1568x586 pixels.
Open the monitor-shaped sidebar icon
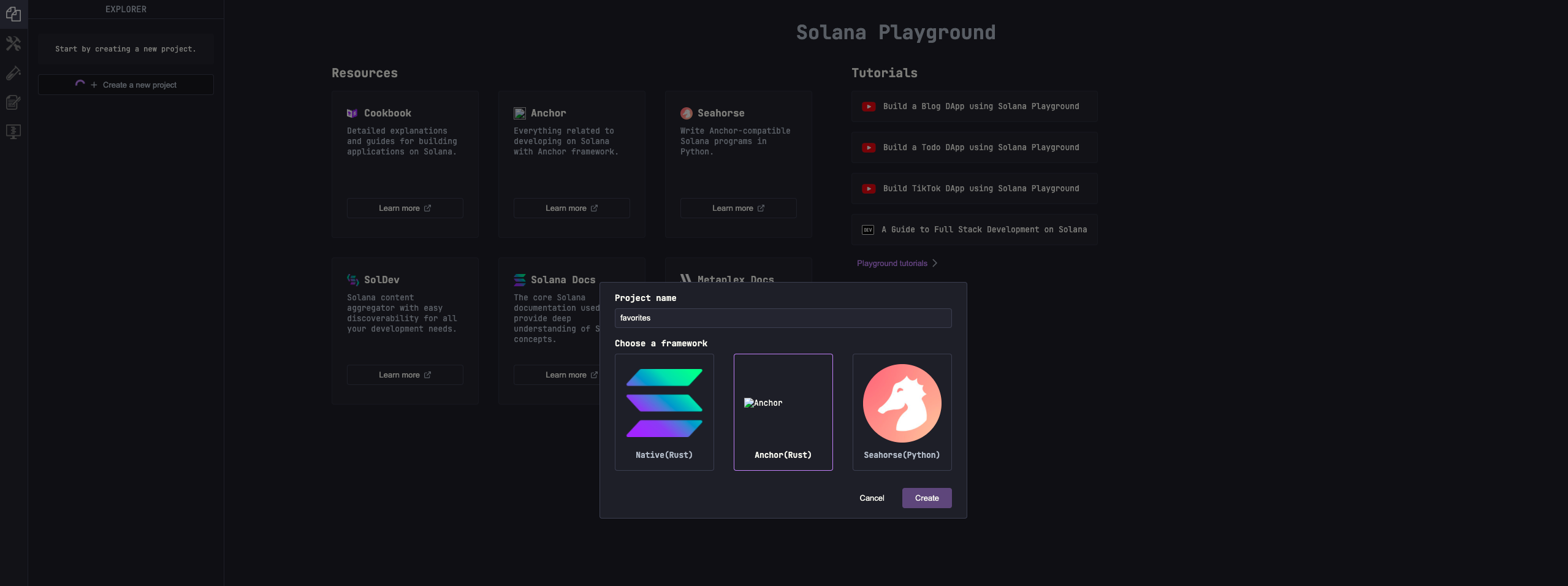pyautogui.click(x=13, y=132)
